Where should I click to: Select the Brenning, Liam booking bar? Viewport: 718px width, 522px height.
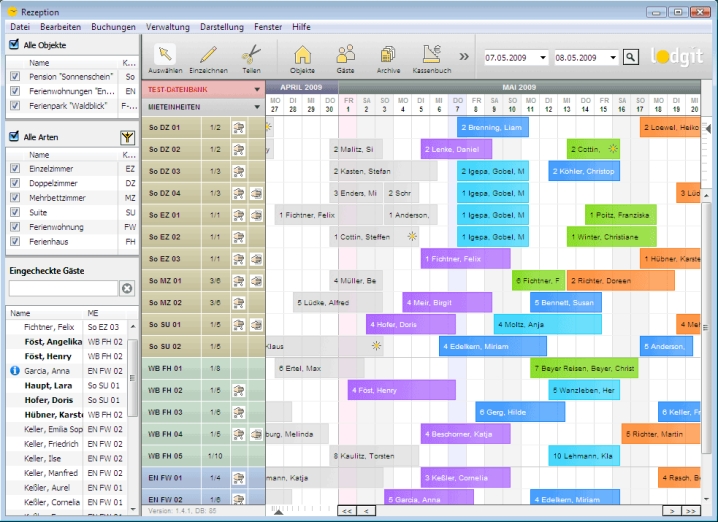click(492, 127)
